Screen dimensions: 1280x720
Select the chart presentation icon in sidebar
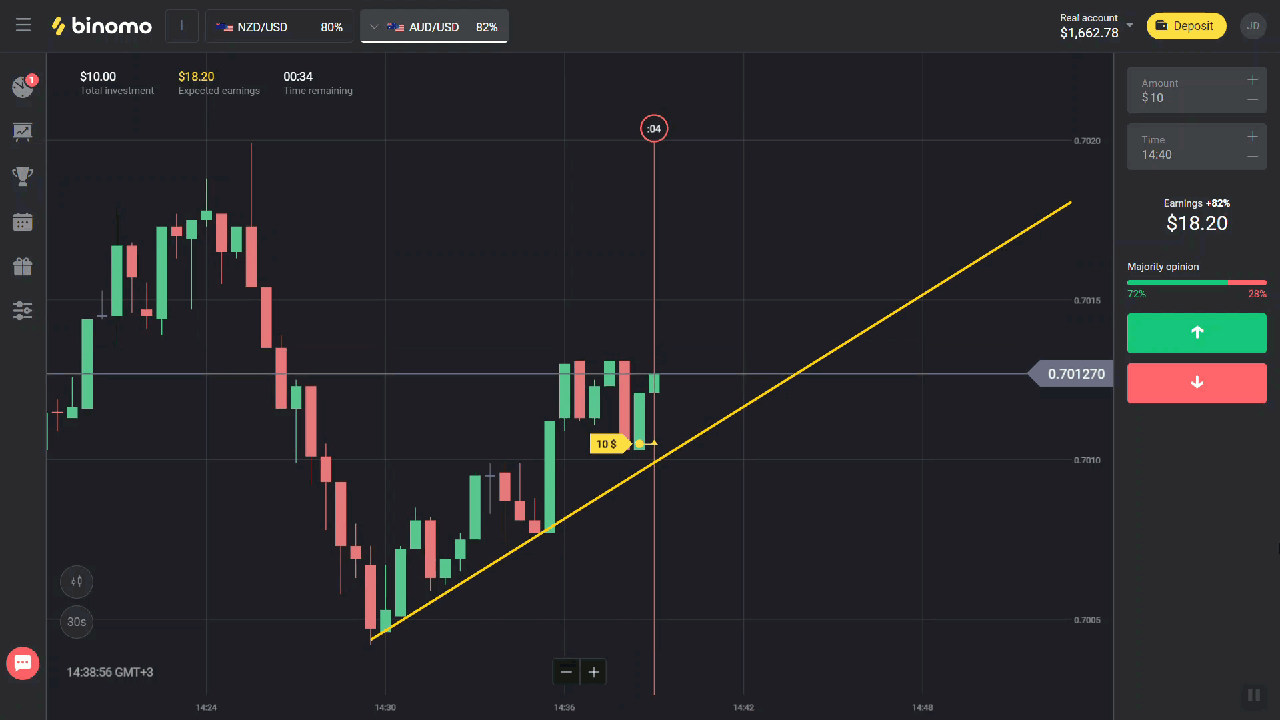click(x=23, y=132)
